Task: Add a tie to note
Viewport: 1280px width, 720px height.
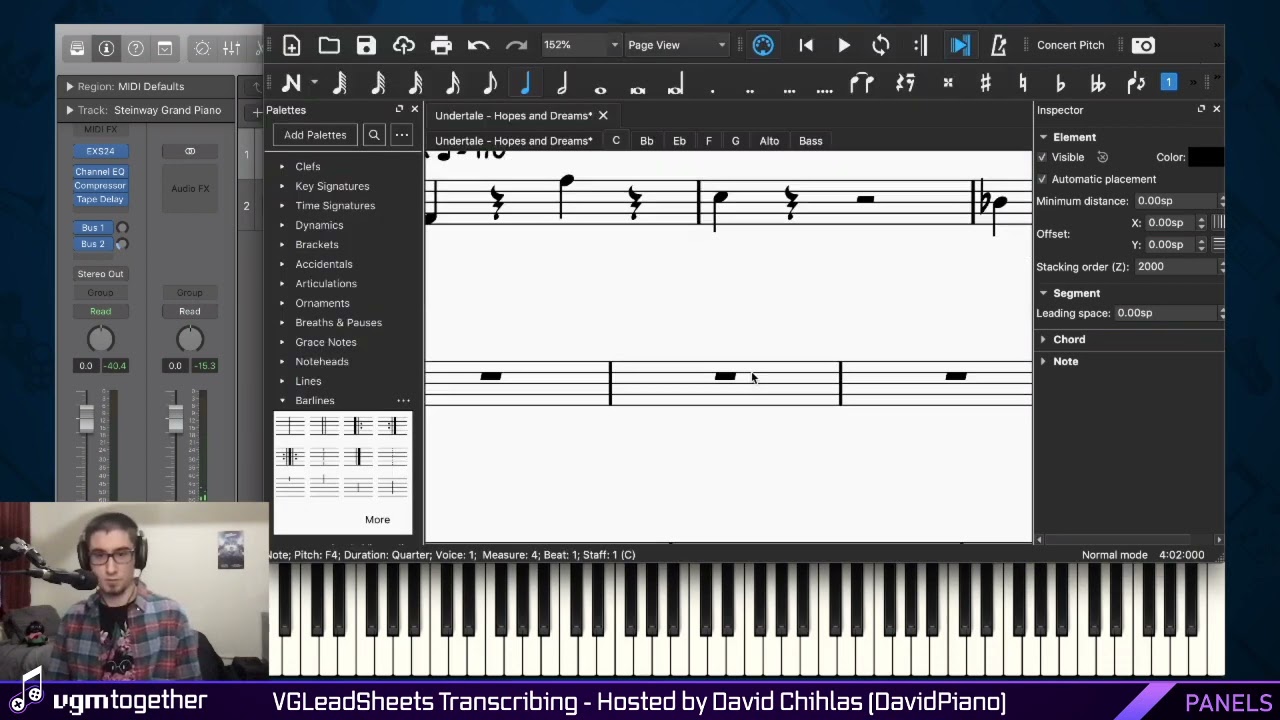Action: click(862, 83)
